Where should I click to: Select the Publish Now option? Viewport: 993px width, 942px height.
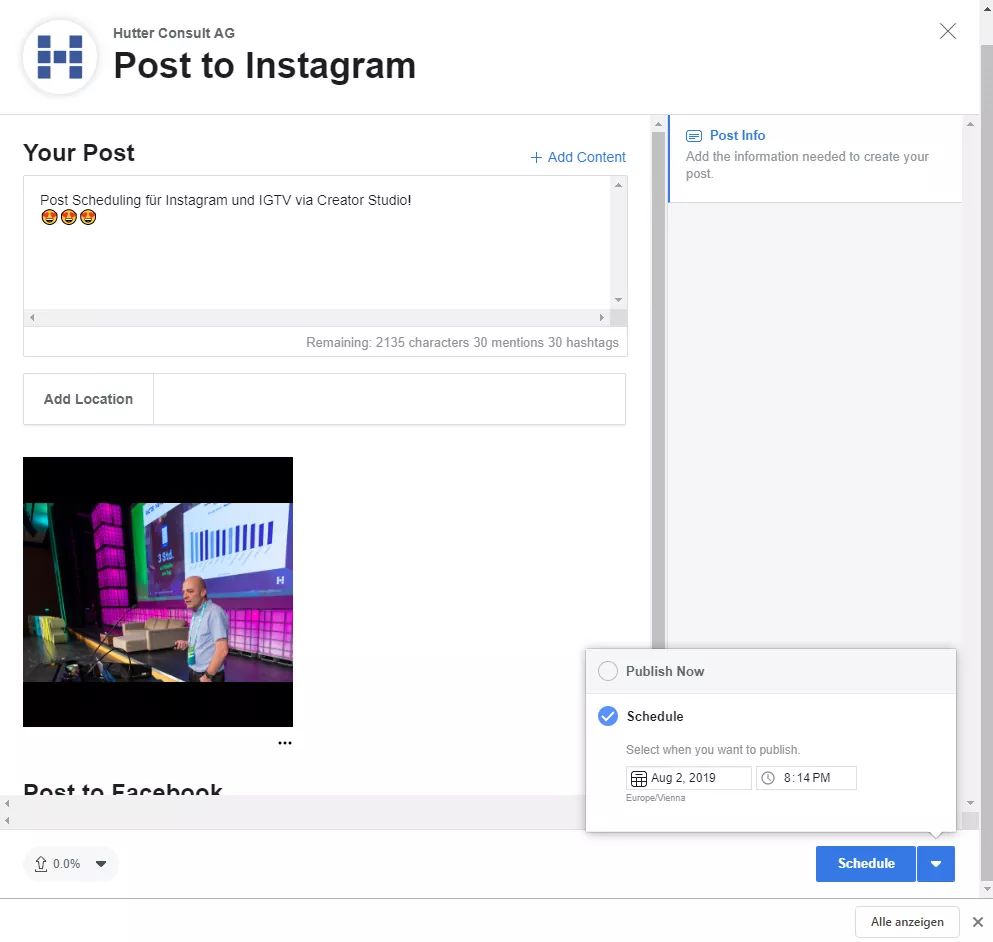click(608, 671)
